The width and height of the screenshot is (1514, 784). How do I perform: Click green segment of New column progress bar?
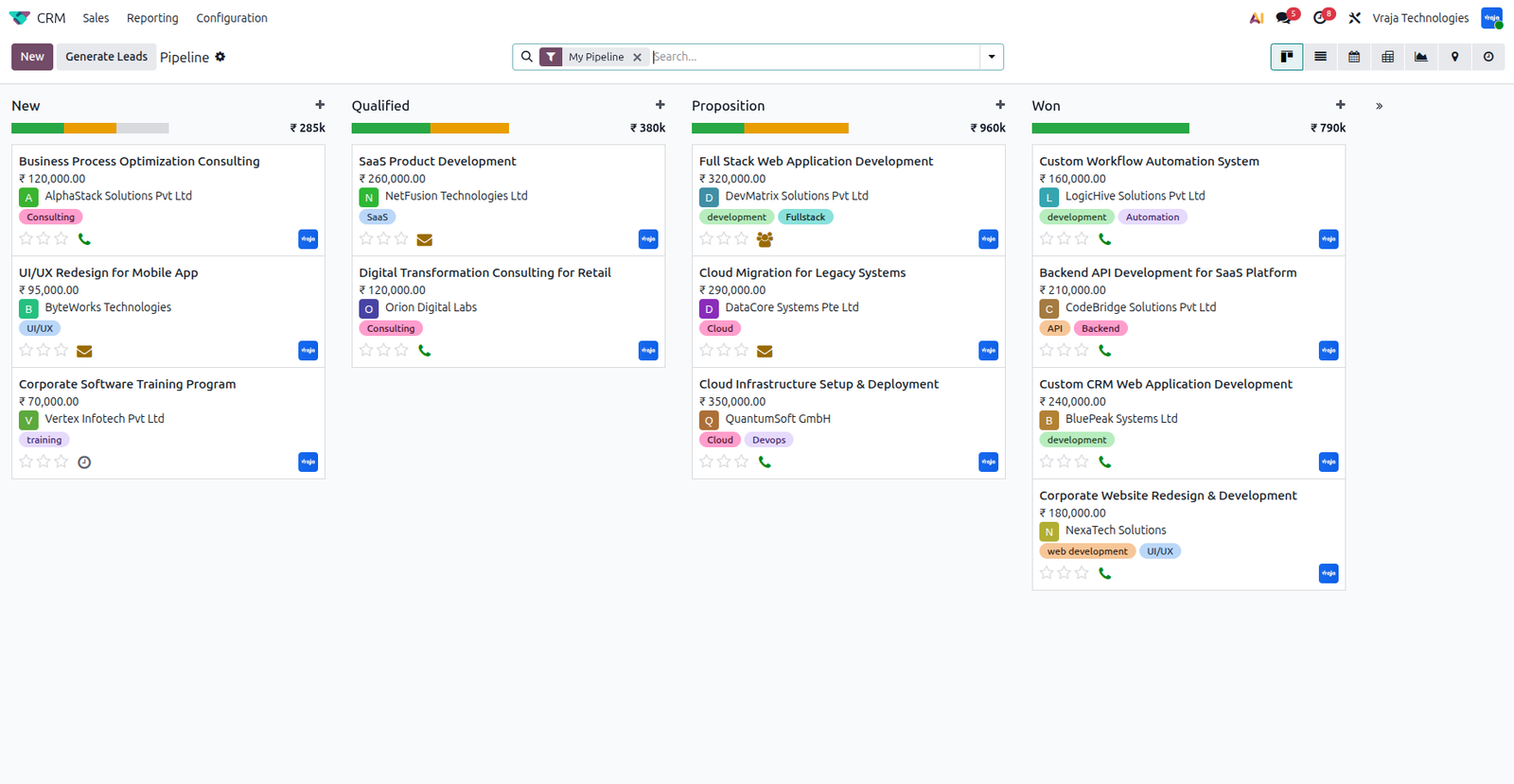click(x=38, y=128)
